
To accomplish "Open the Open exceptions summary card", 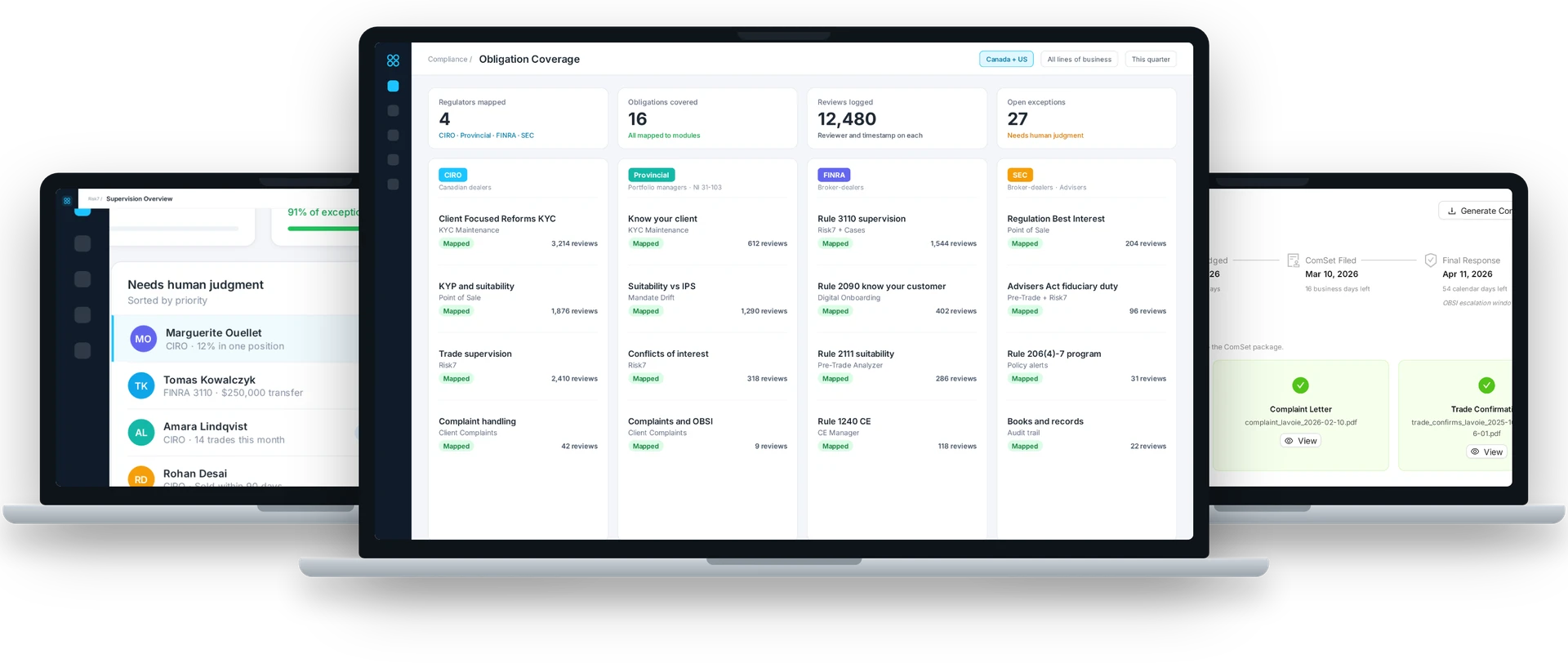I will [x=1086, y=118].
